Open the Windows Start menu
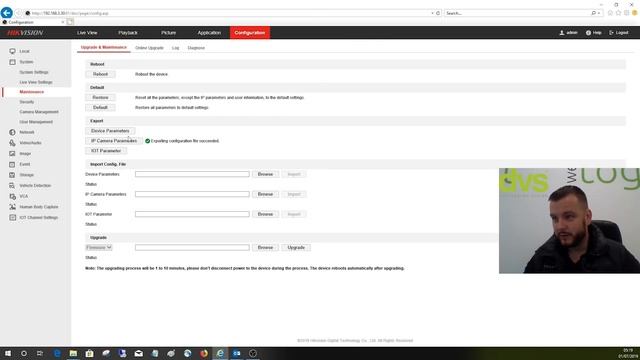 click(7, 353)
